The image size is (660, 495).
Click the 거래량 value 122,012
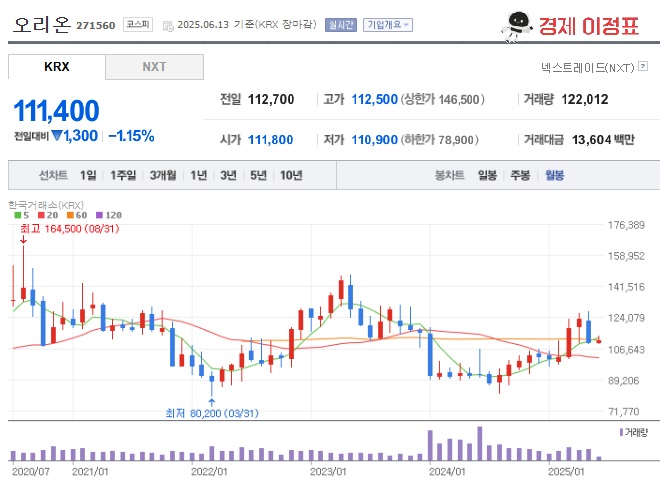point(585,99)
